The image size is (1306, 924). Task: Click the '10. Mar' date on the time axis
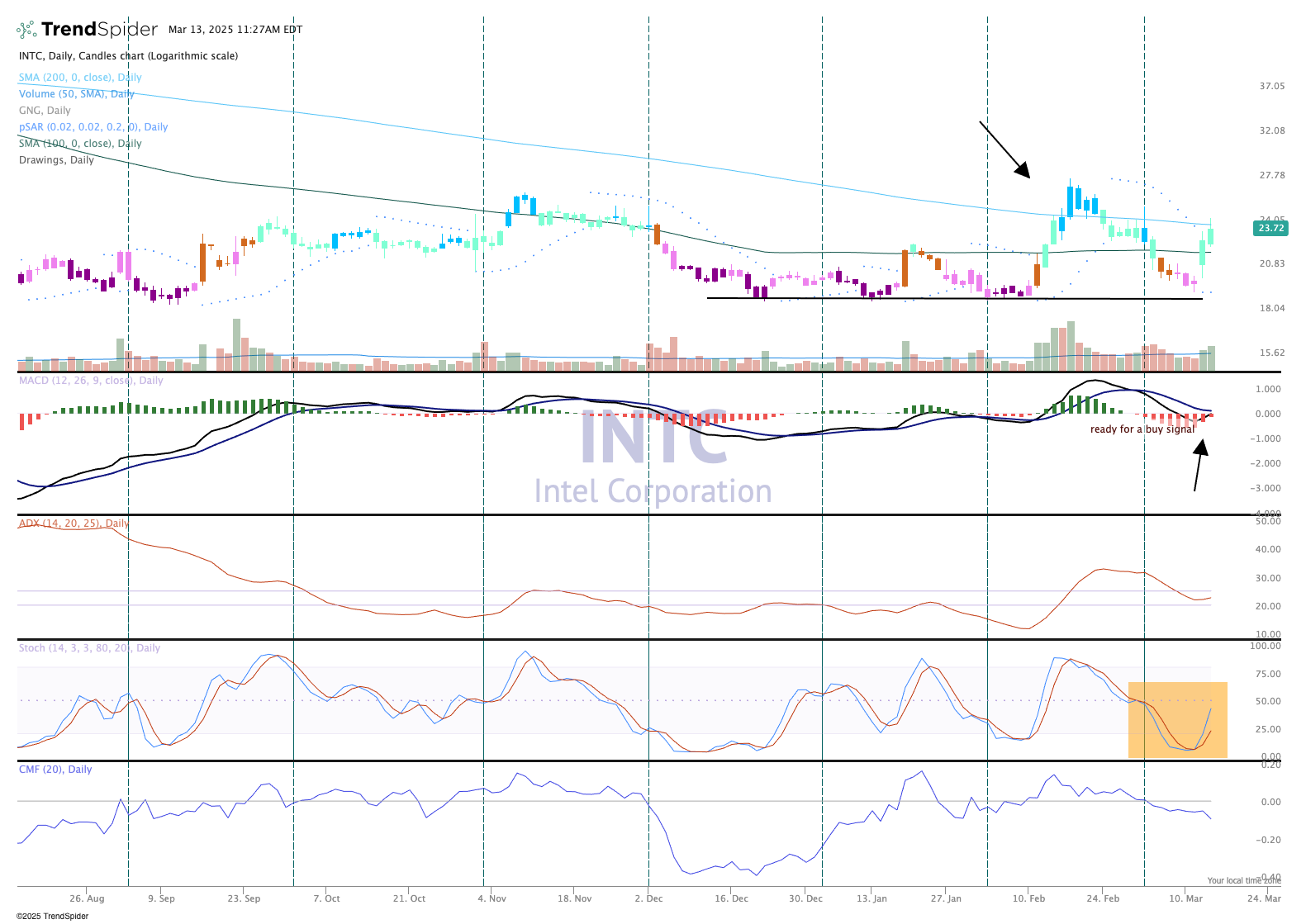[1185, 898]
